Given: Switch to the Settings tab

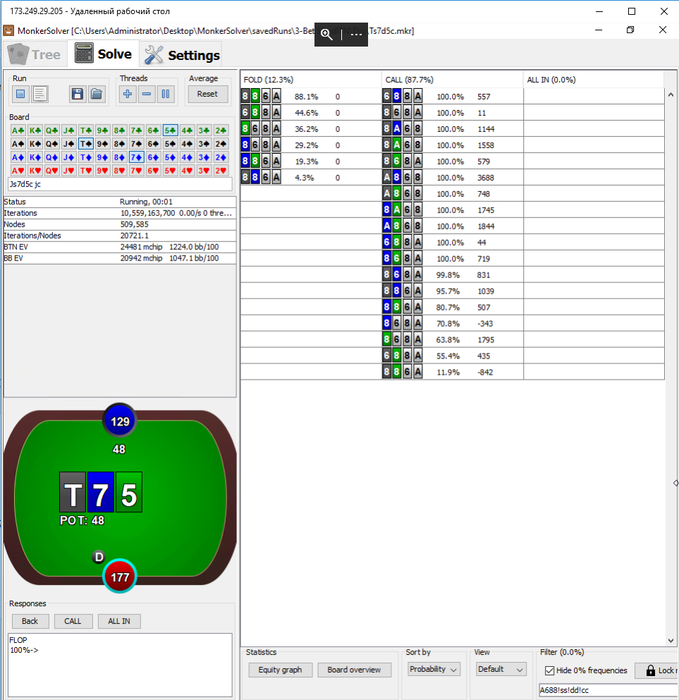Looking at the screenshot, I should pyautogui.click(x=182, y=54).
